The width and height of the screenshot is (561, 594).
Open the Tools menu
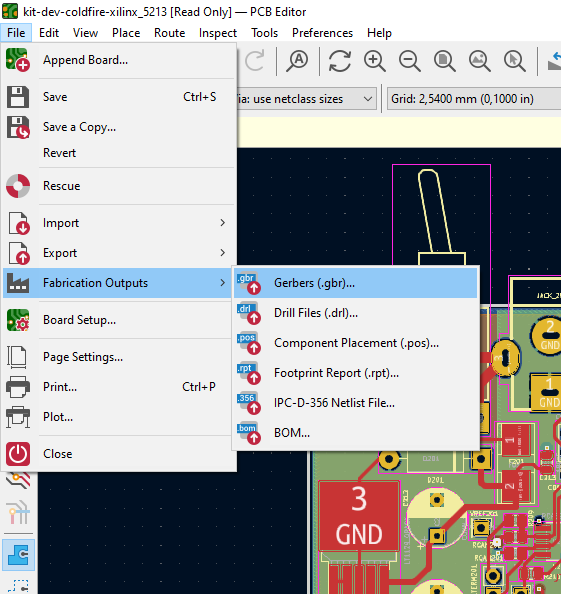264,33
